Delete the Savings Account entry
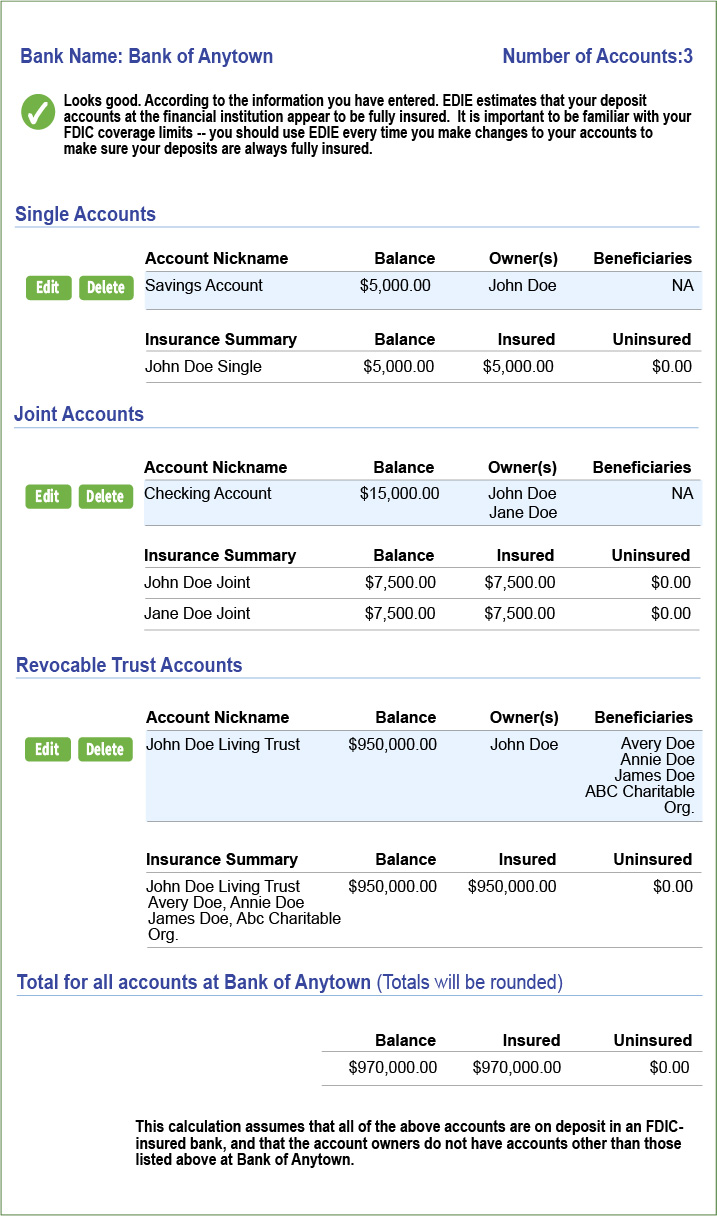 click(x=105, y=288)
